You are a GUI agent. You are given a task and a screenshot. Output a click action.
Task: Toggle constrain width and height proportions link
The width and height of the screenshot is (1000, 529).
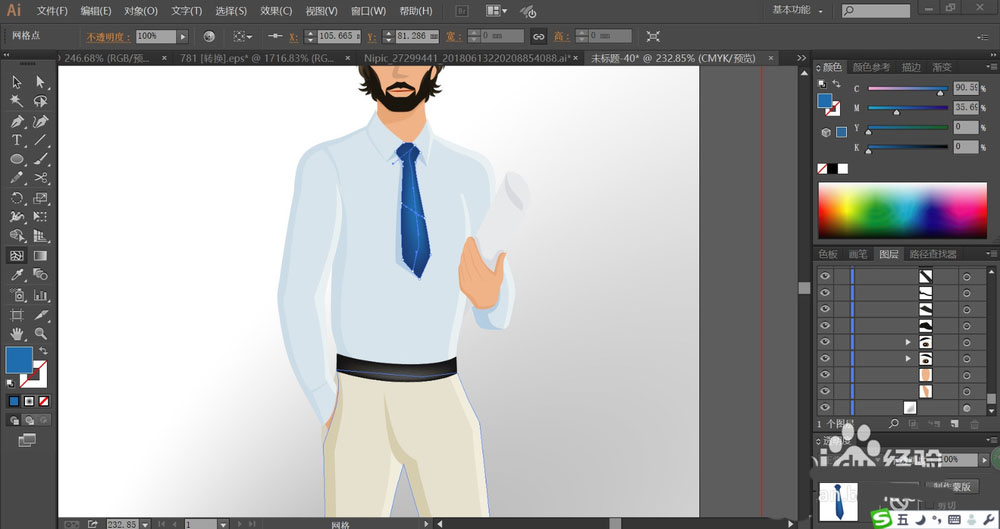click(539, 37)
